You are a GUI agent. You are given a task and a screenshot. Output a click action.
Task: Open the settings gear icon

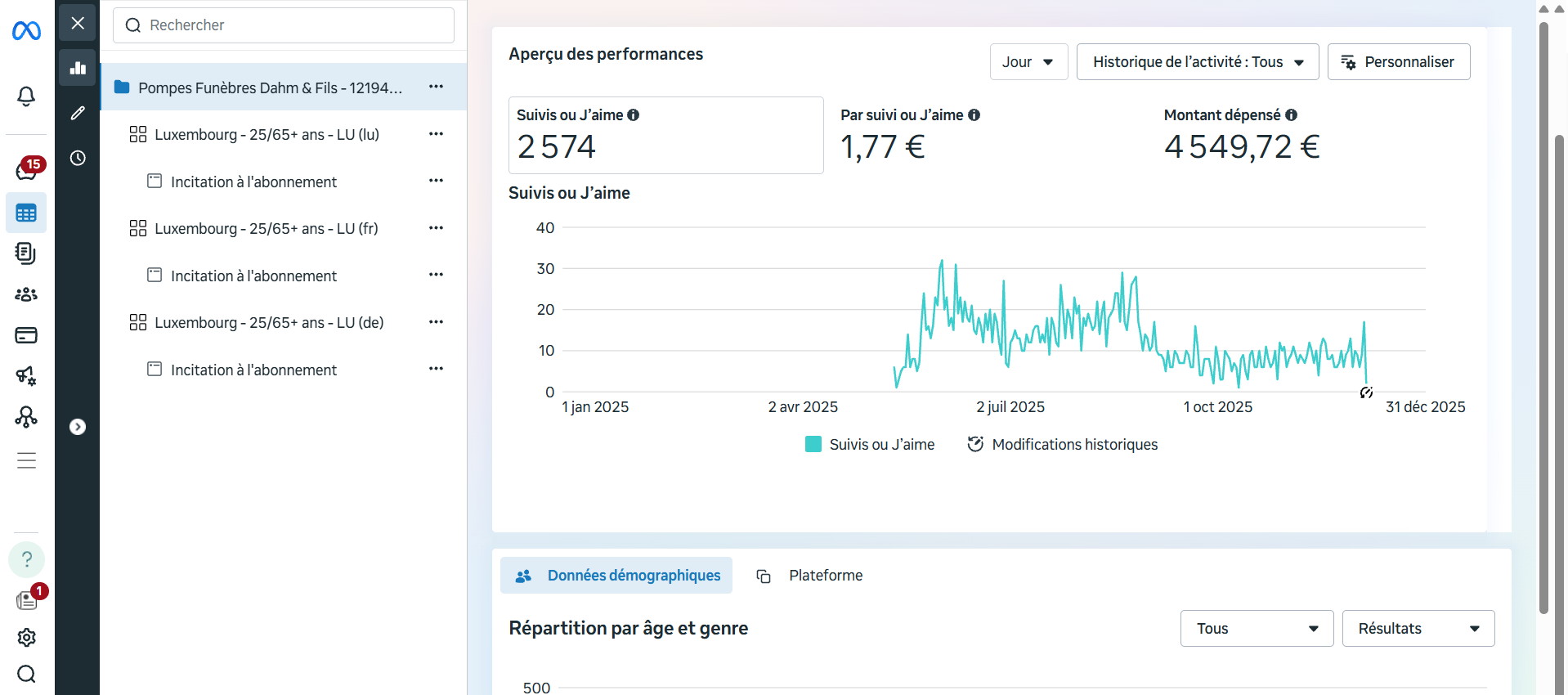click(x=26, y=638)
